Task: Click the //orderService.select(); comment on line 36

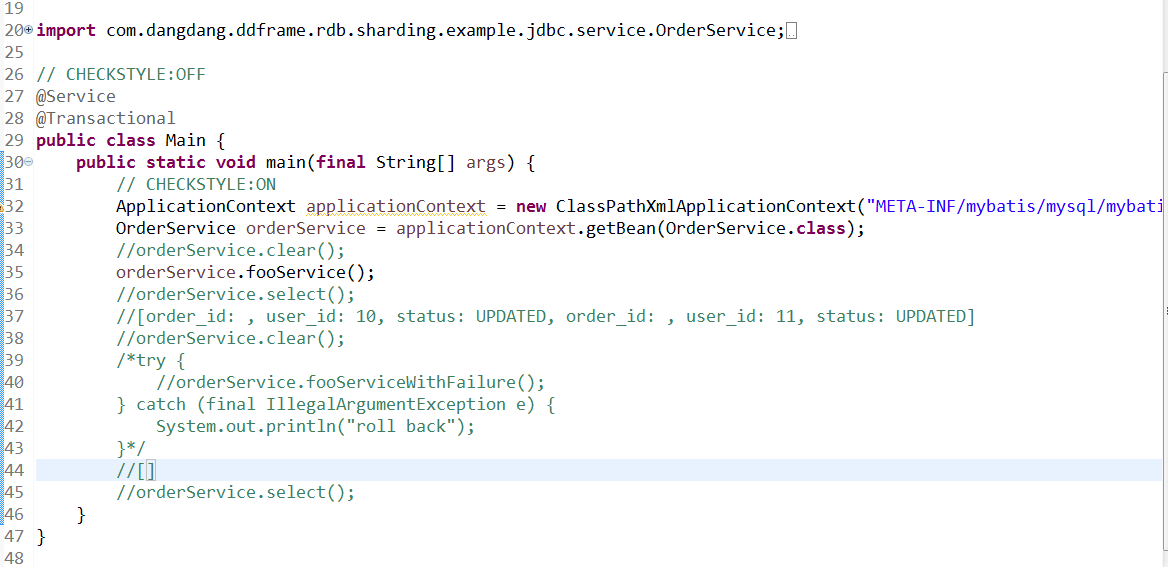Action: (235, 294)
